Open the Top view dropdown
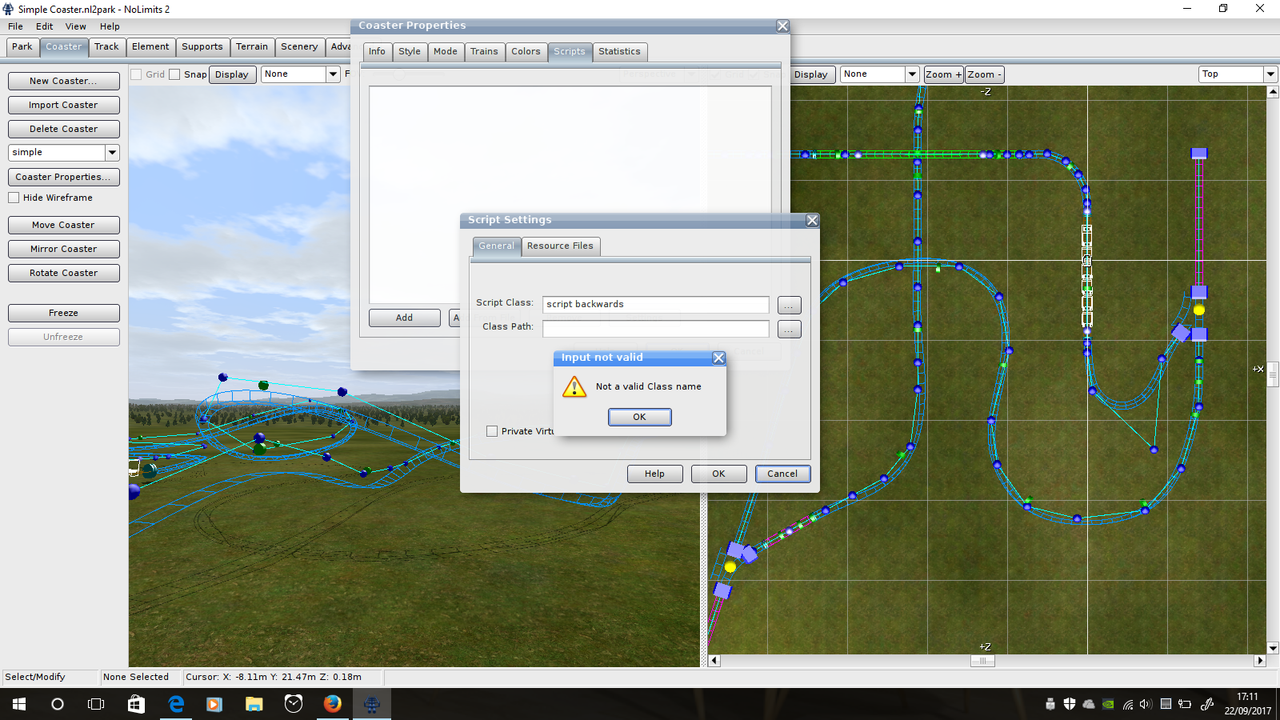Image resolution: width=1280 pixels, height=720 pixels. pos(1270,74)
